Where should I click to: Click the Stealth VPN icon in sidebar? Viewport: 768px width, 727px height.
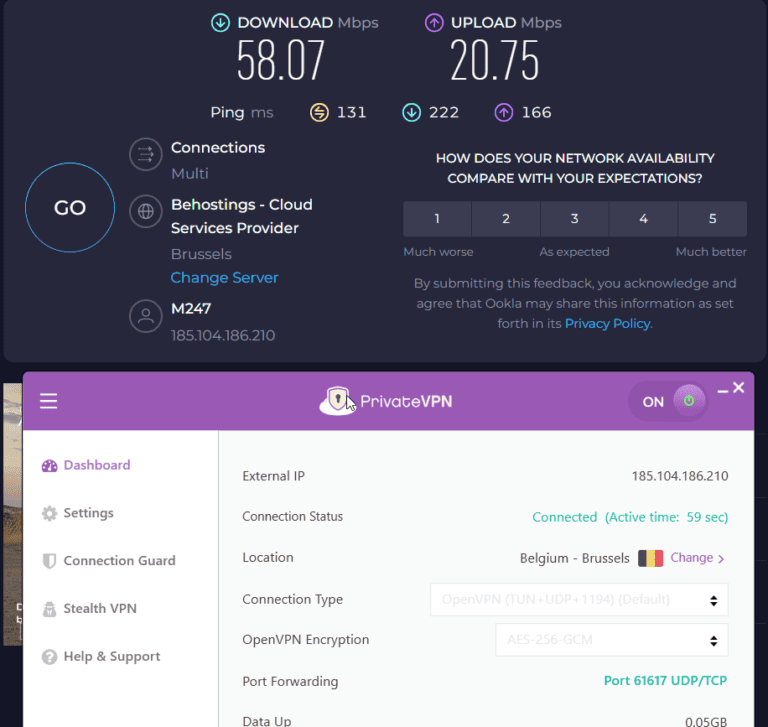[49, 609]
